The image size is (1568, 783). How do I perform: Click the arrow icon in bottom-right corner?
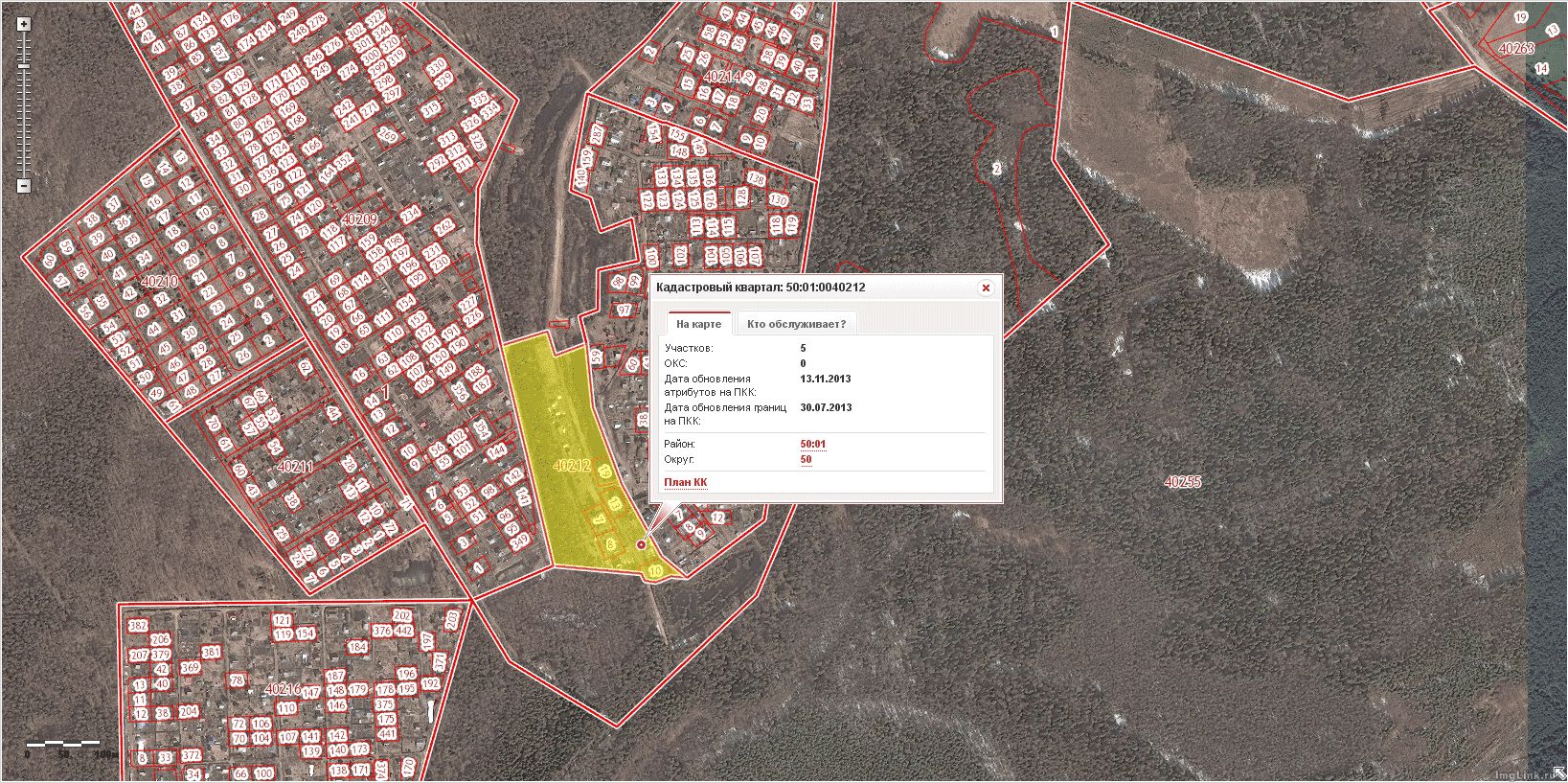1558,773
